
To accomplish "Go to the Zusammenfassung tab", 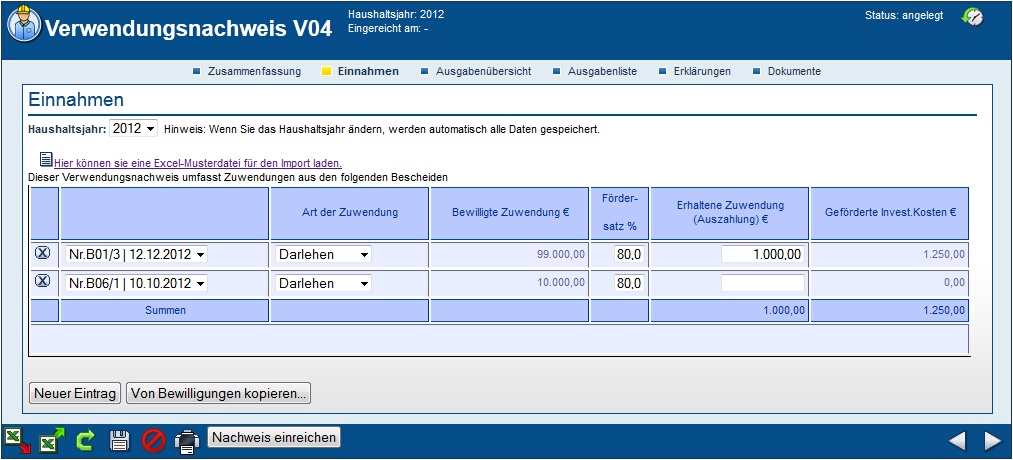I will pos(254,72).
